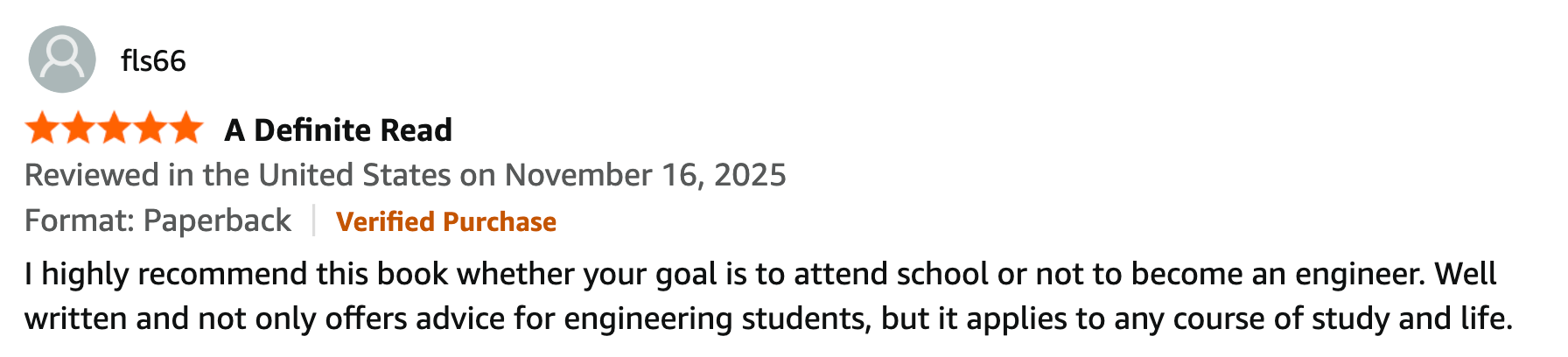The height and width of the screenshot is (357, 1568).
Task: Open reviewer profile via fls66 username
Action: [153, 61]
